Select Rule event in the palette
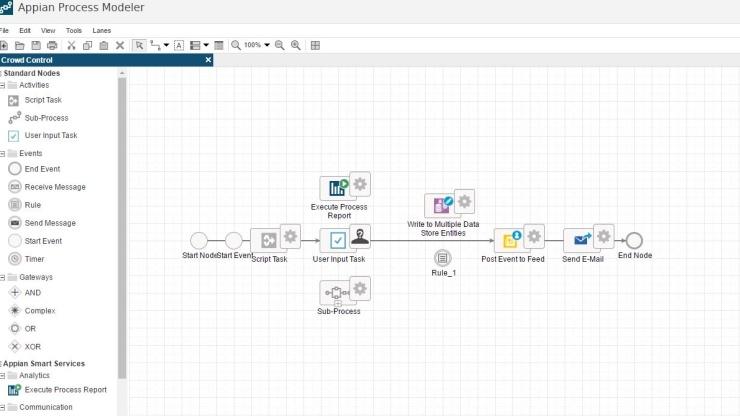 point(25,205)
